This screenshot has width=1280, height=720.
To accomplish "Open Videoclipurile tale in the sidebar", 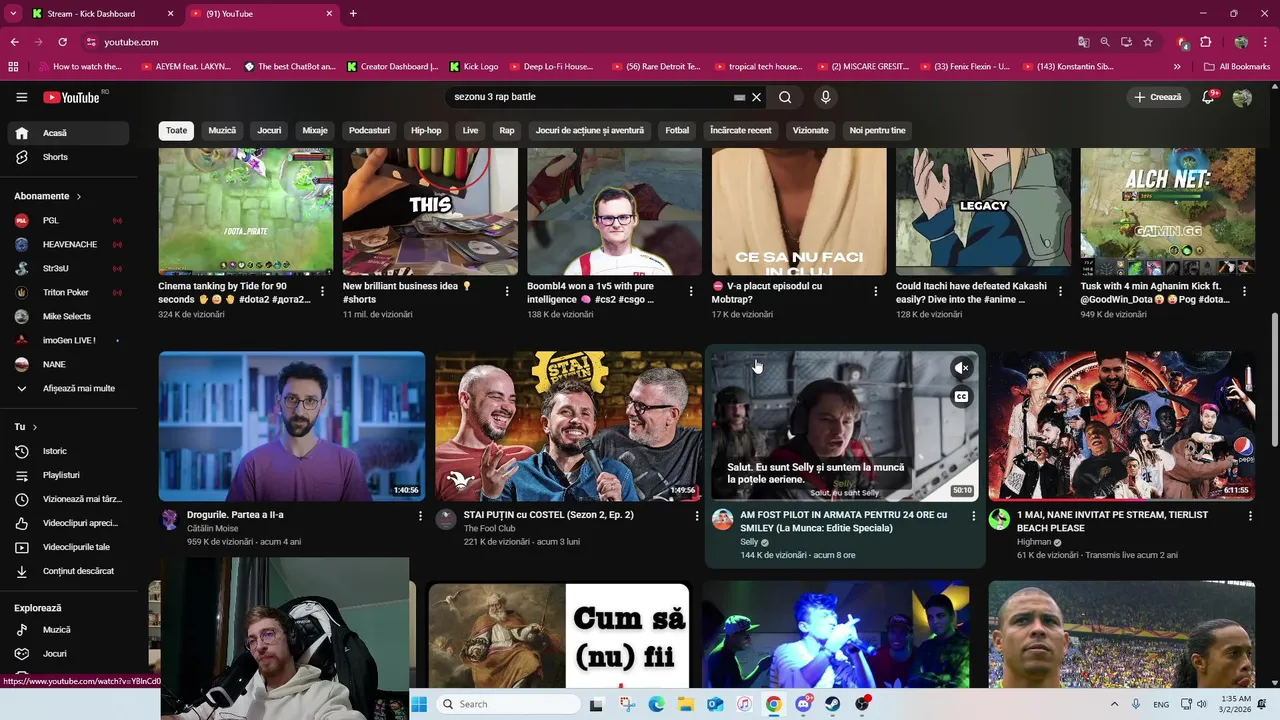I will coord(68,547).
